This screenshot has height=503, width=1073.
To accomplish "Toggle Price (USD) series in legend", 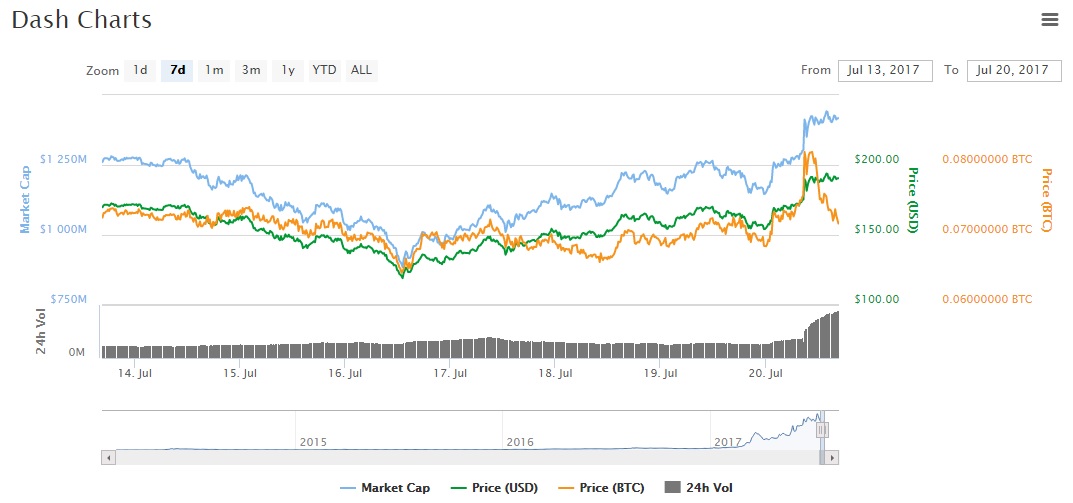I will point(494,488).
